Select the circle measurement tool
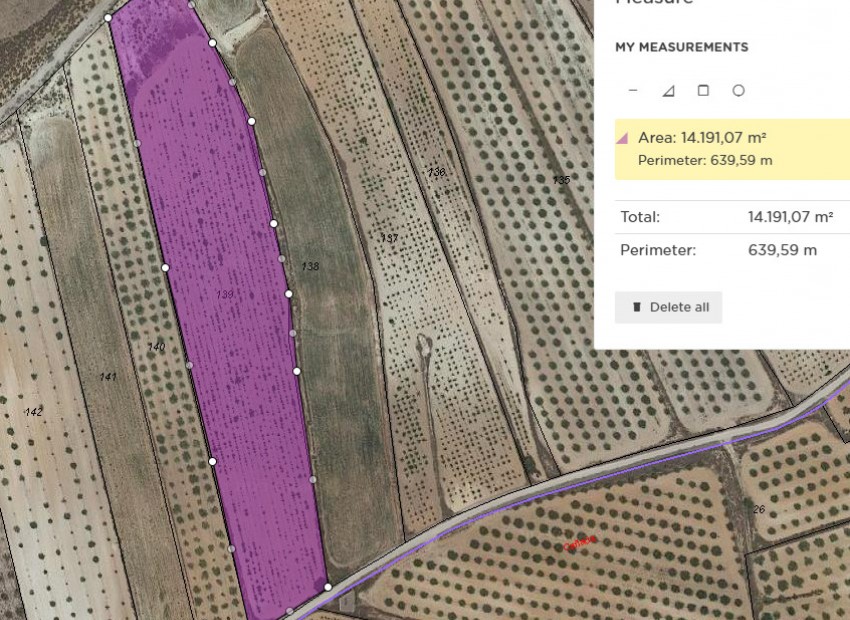The width and height of the screenshot is (850, 620). (x=739, y=89)
